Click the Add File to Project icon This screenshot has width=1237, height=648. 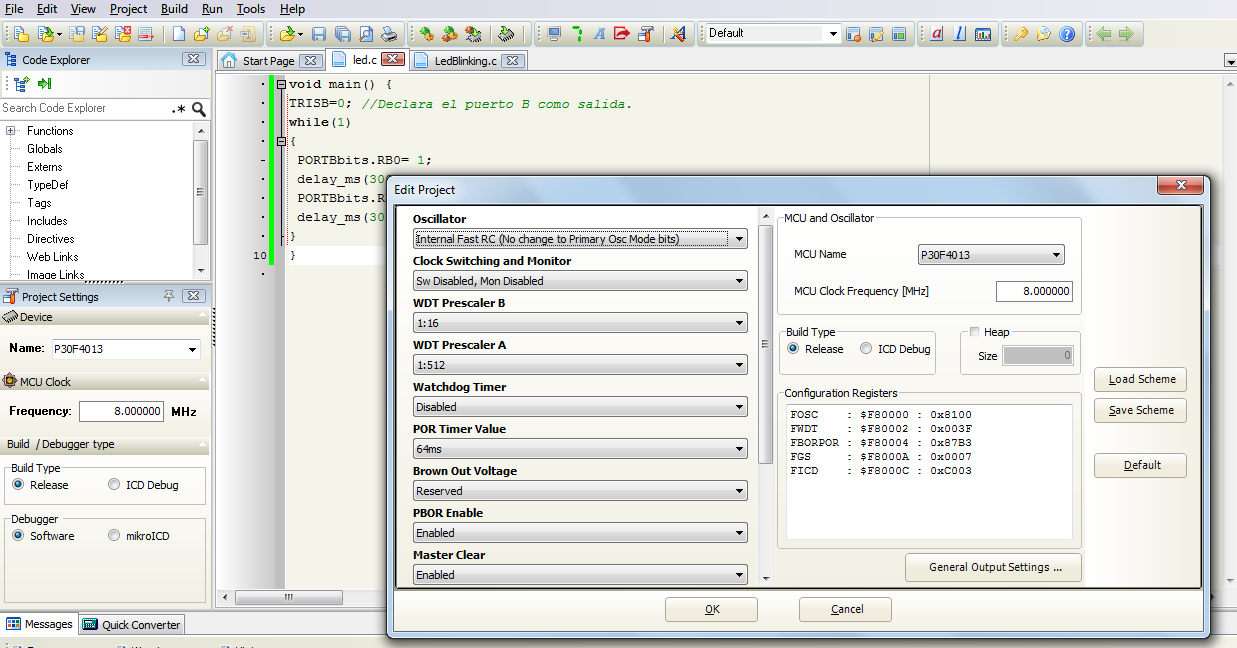pos(201,34)
